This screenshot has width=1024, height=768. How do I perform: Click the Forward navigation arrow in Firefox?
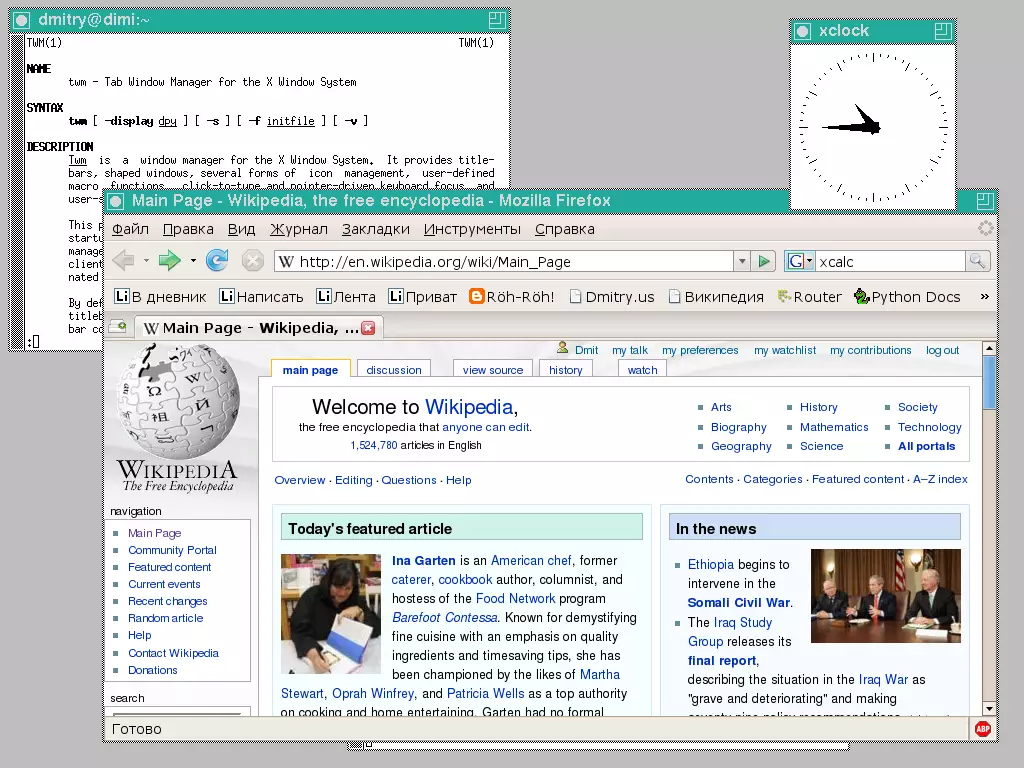click(x=169, y=261)
